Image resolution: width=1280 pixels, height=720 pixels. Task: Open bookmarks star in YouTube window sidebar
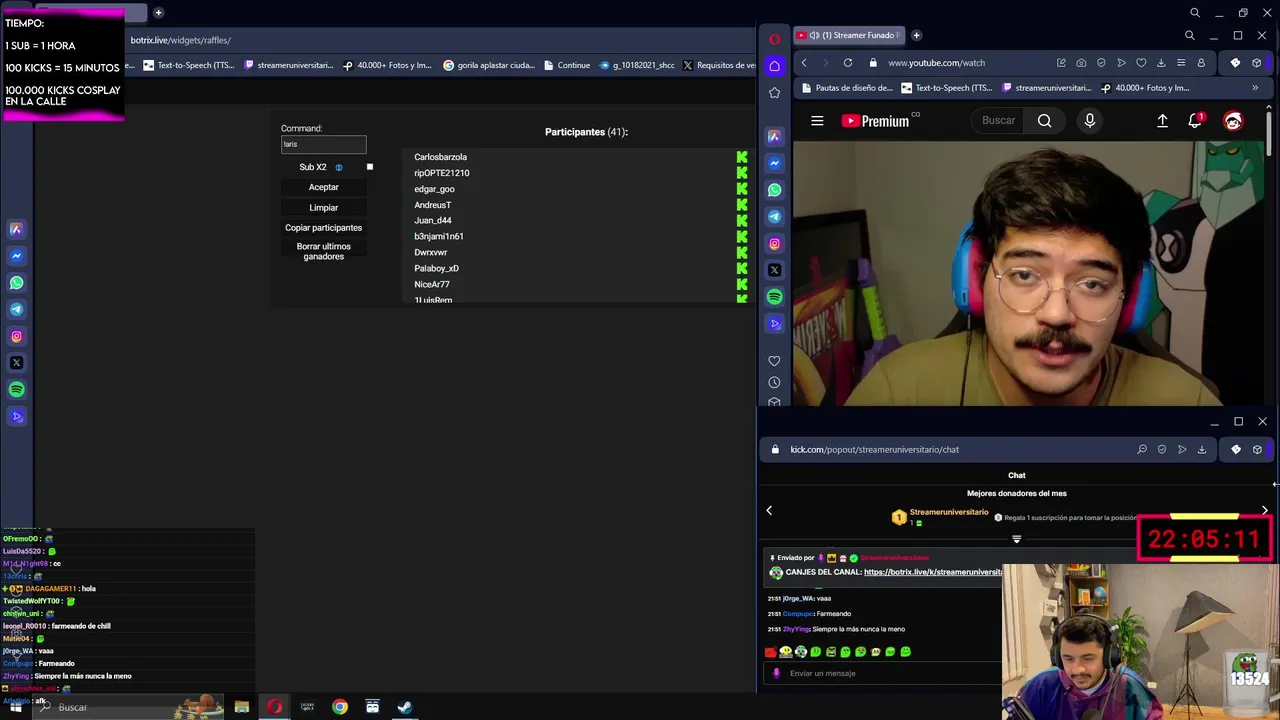(774, 93)
